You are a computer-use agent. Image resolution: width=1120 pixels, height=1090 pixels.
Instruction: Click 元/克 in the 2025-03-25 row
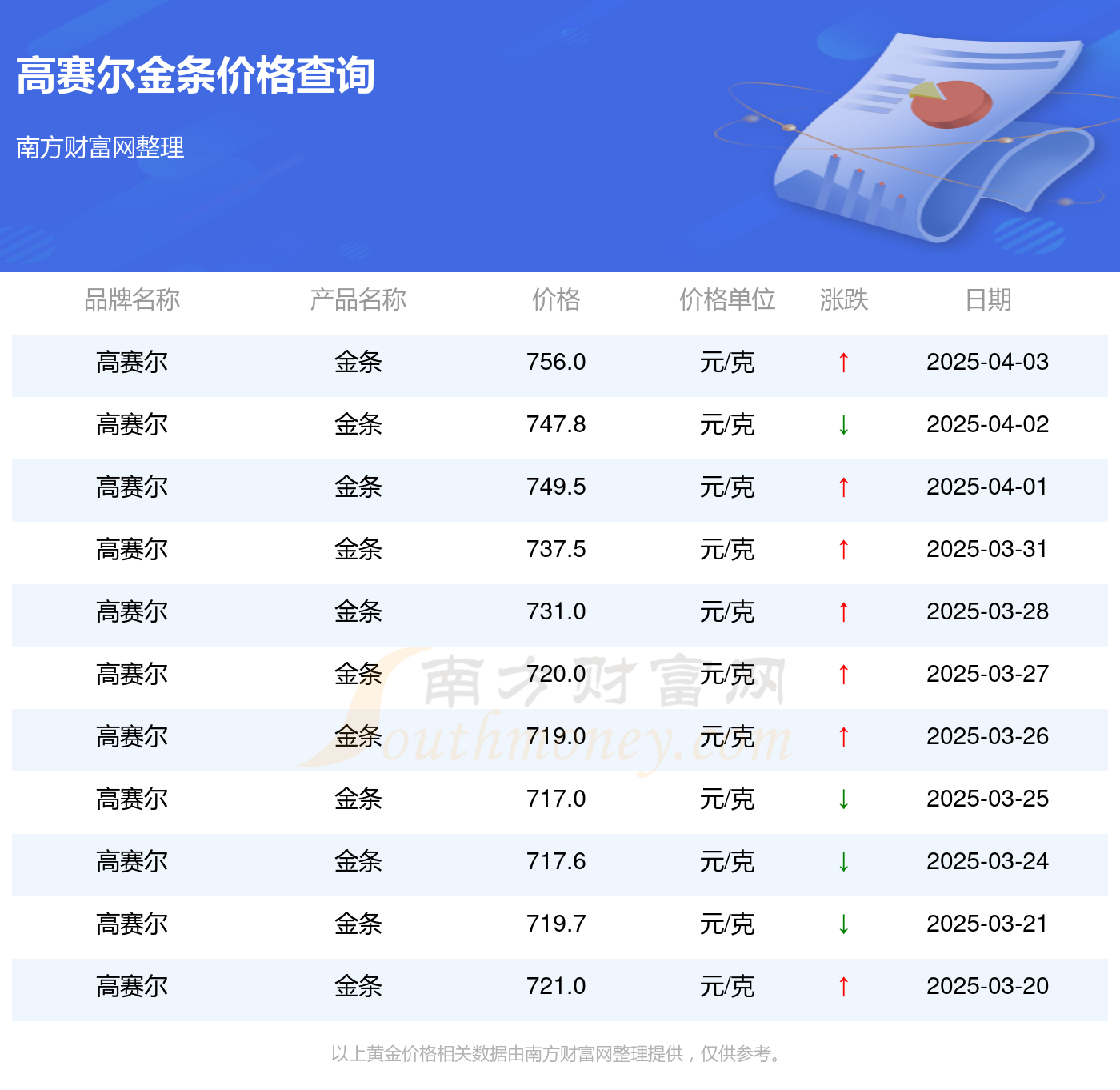[x=727, y=799]
